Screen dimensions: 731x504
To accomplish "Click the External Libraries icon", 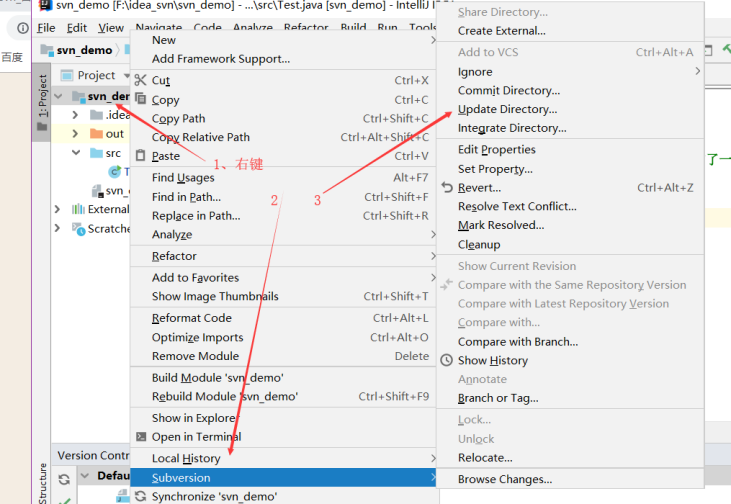I will [x=78, y=209].
